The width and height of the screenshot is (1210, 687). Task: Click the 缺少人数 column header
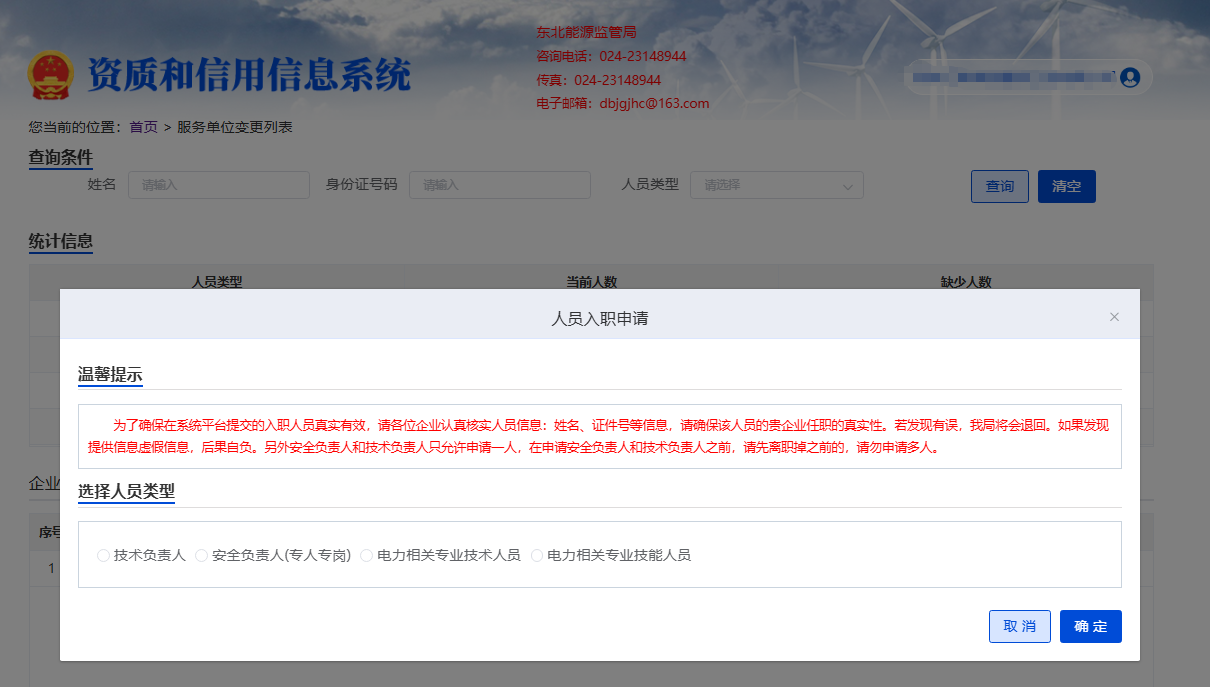966,282
